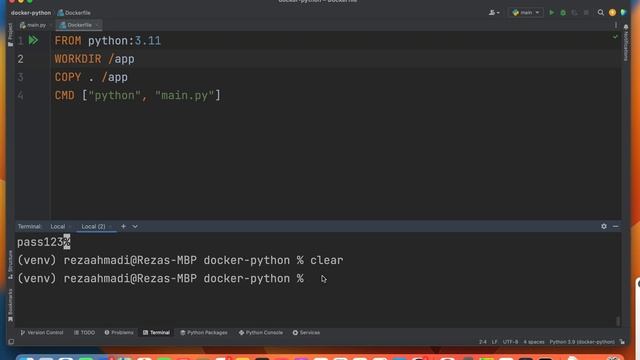640x360 pixels.
Task: Change line separator LF
Action: coord(495,342)
